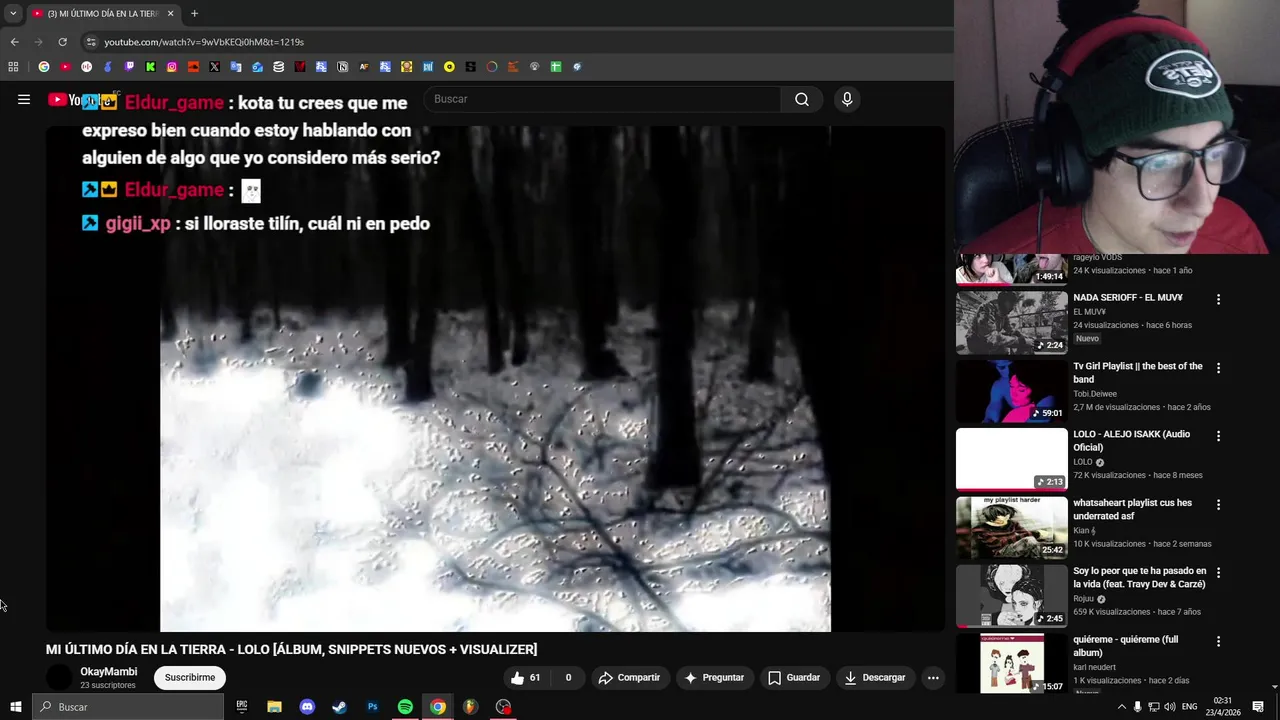The image size is (1280, 720).
Task: Open options menu for Soy lo peor video
Action: [x=1218, y=573]
